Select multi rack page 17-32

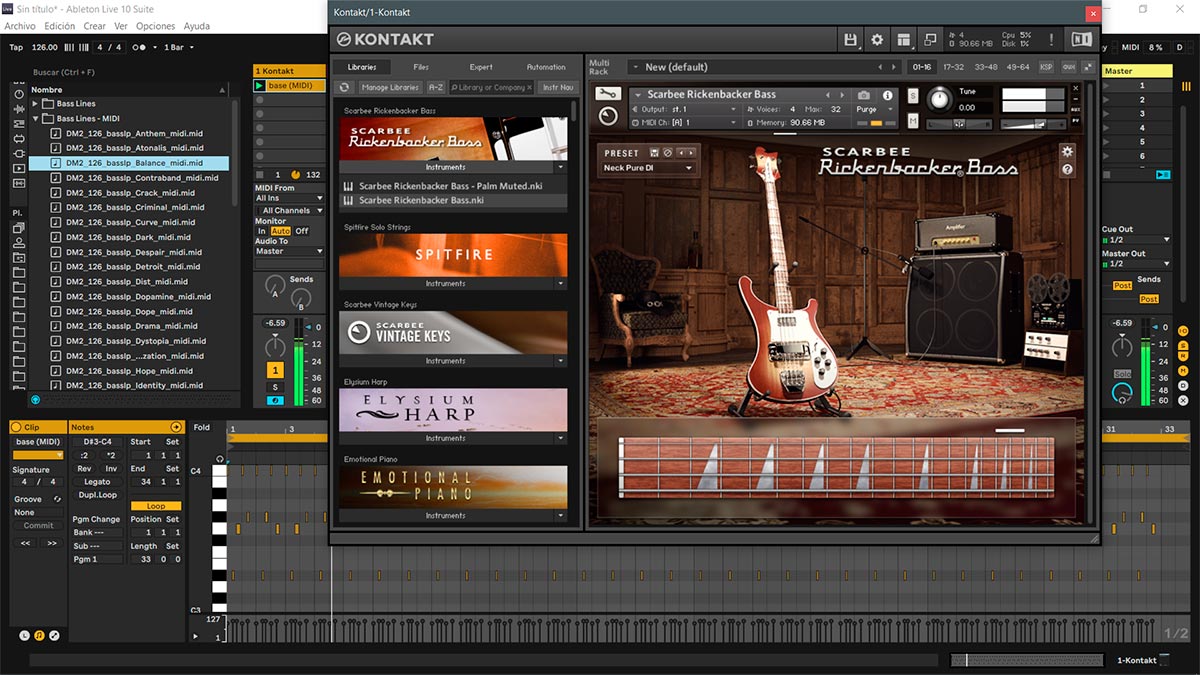click(954, 67)
